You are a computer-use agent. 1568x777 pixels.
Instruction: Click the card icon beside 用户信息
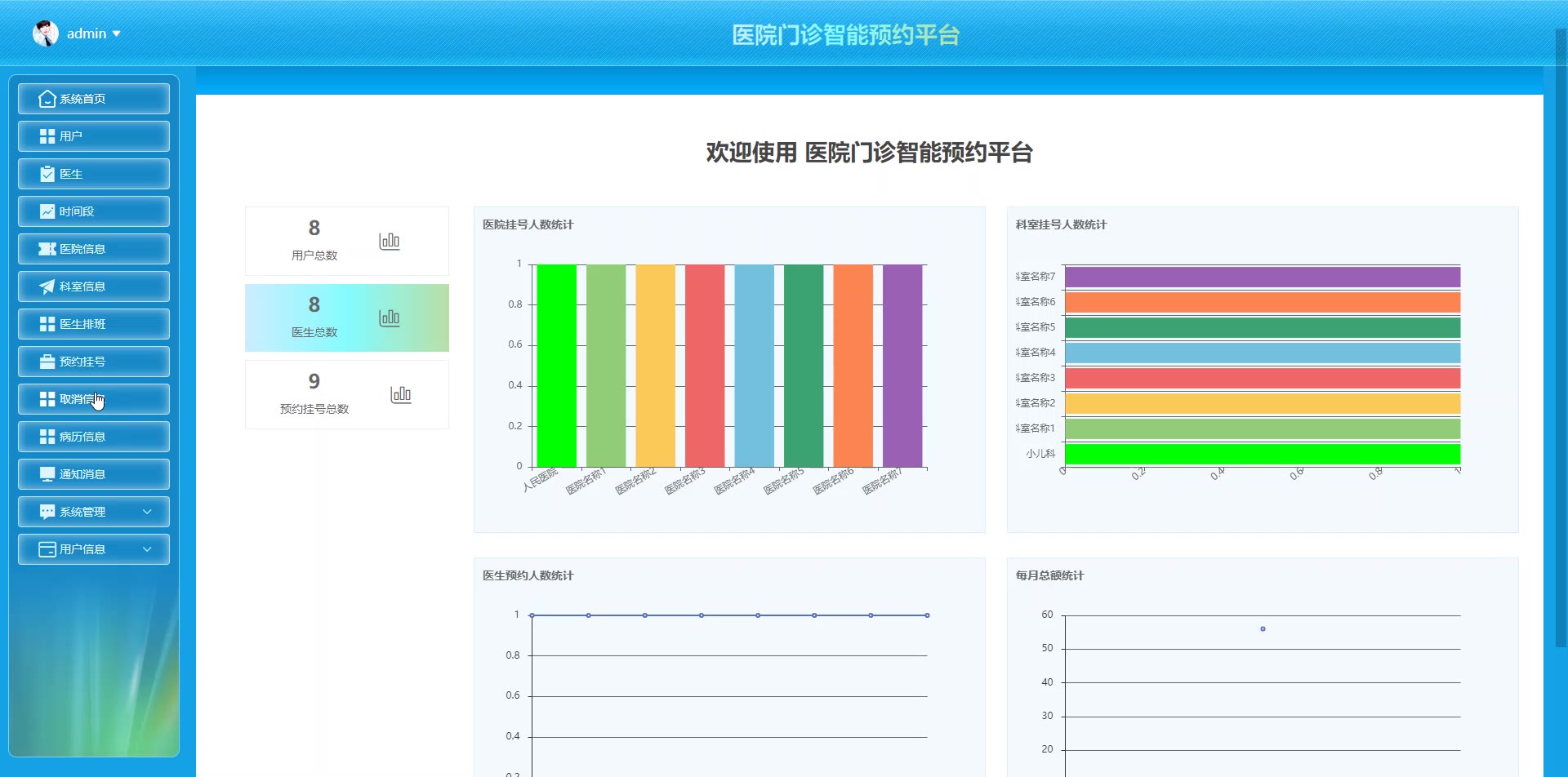pyautogui.click(x=47, y=549)
